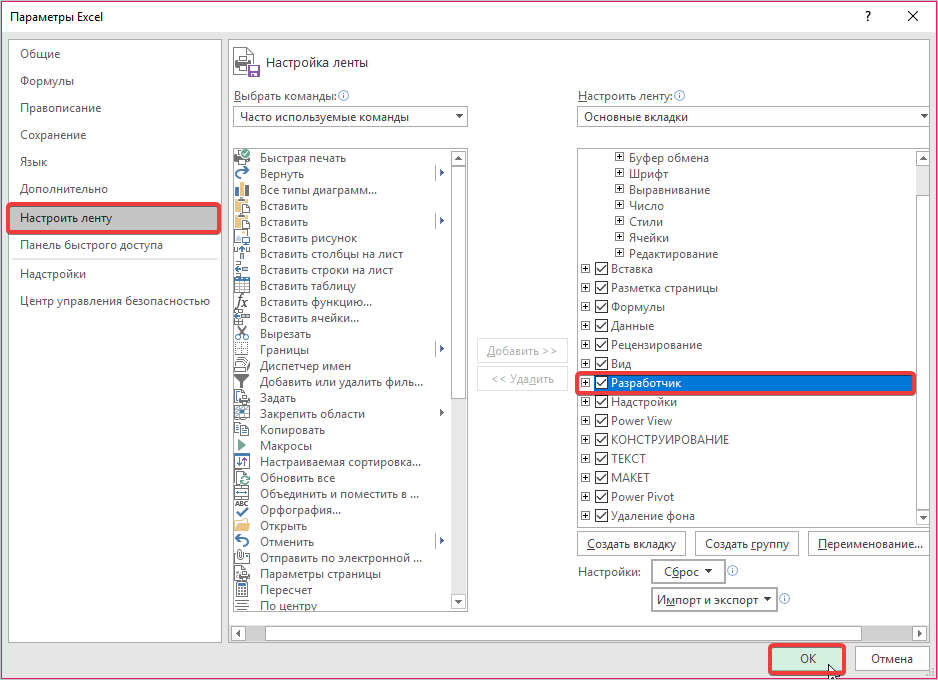This screenshot has width=938, height=680.
Task: Click the Spelling check icon
Action: (242, 510)
